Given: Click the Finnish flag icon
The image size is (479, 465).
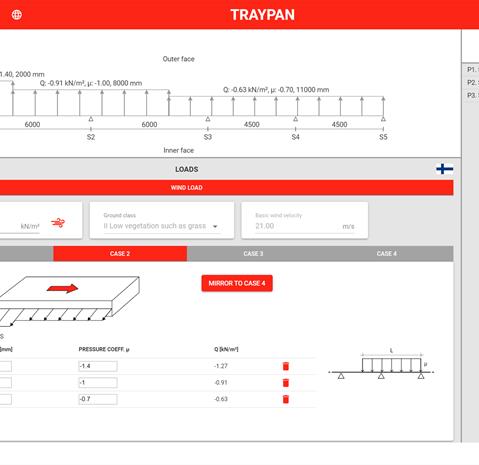Looking at the screenshot, I should pyautogui.click(x=445, y=169).
